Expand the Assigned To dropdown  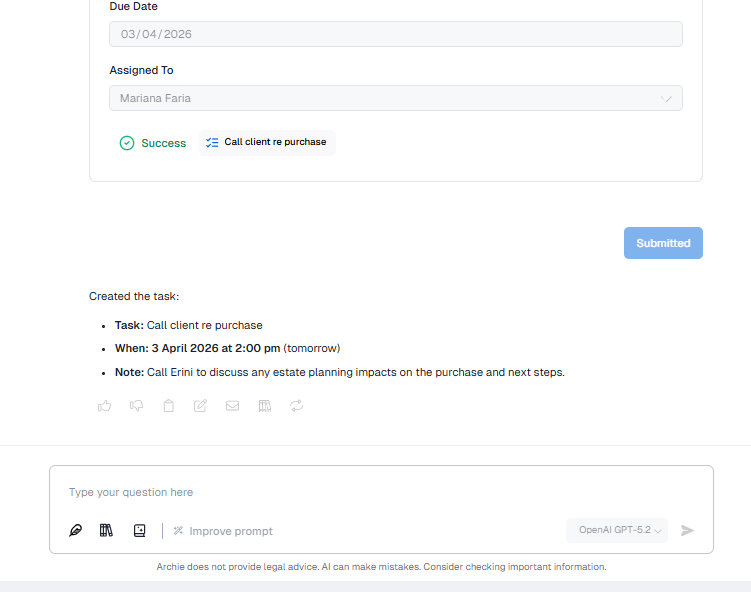(395, 98)
